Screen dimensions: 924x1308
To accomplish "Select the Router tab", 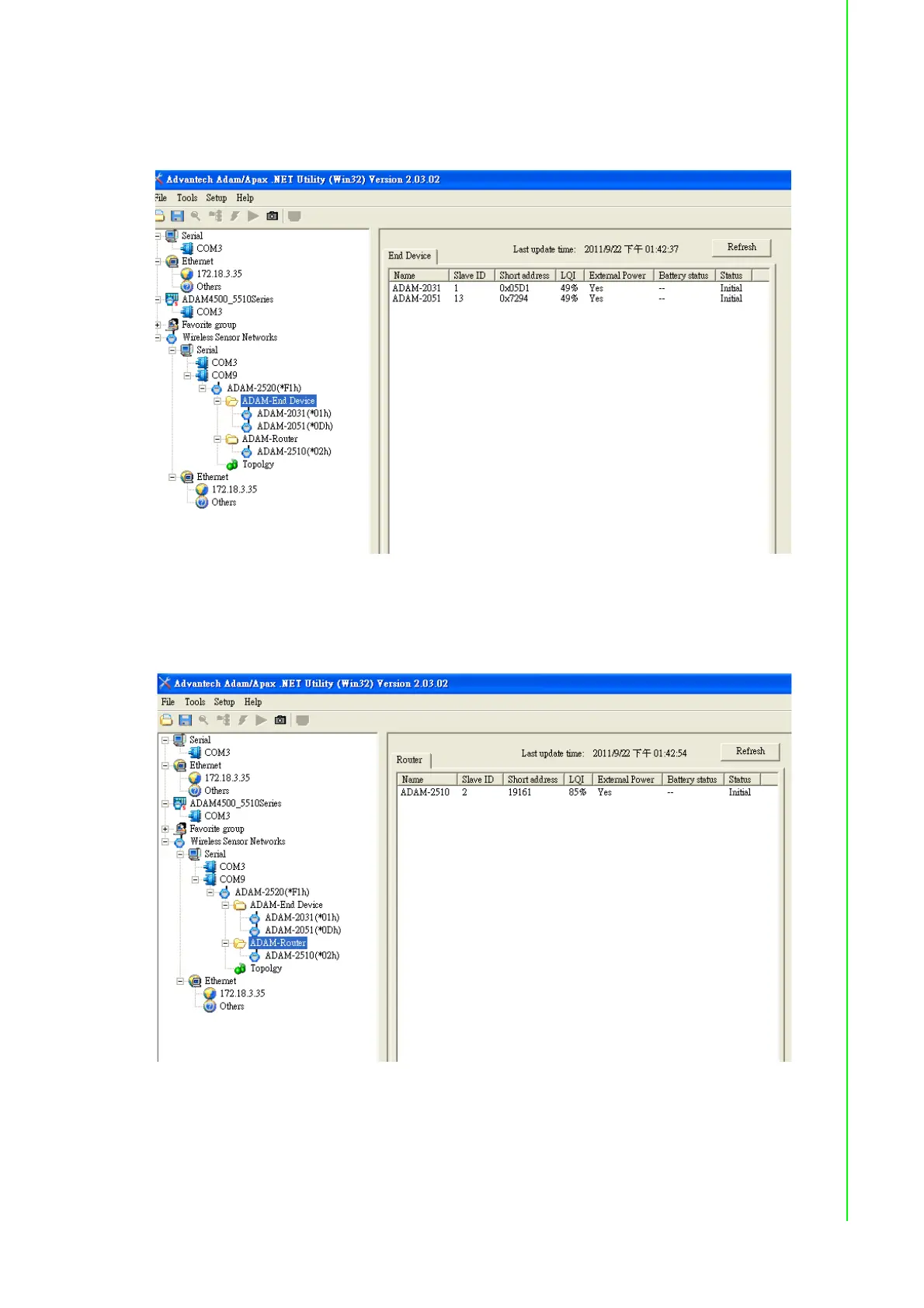I will click(x=410, y=760).
